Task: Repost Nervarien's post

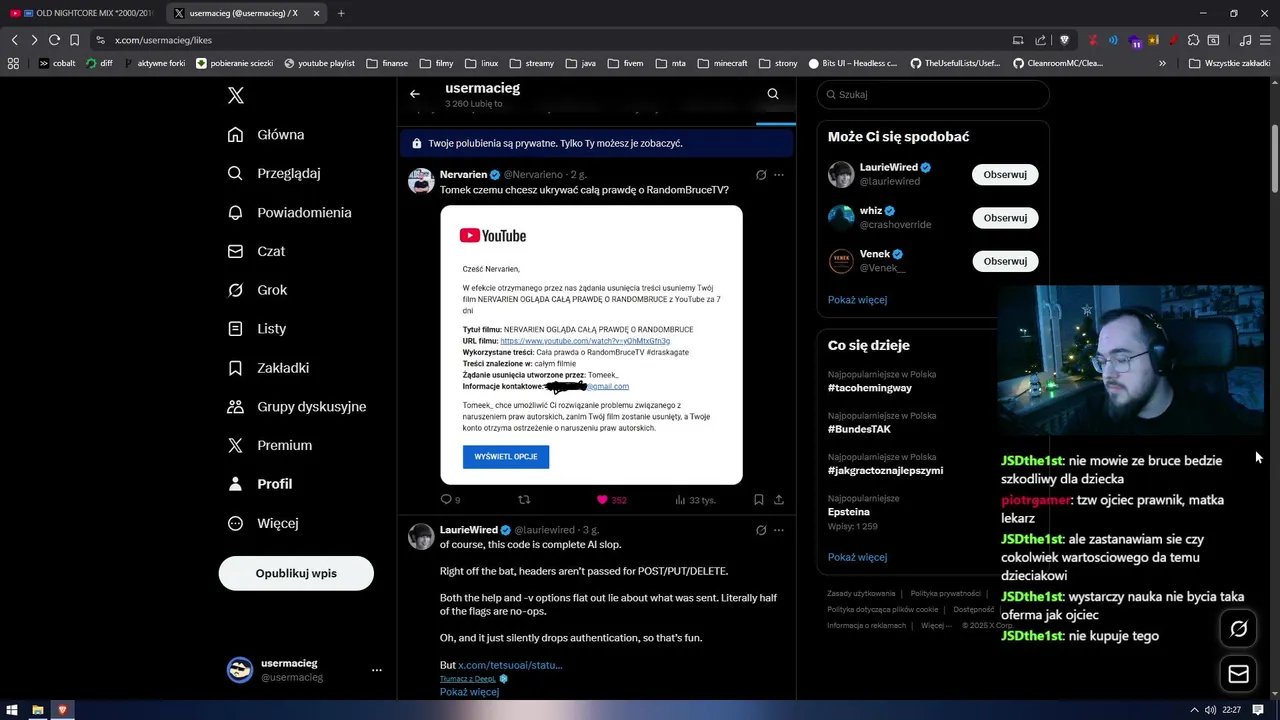Action: pos(524,499)
